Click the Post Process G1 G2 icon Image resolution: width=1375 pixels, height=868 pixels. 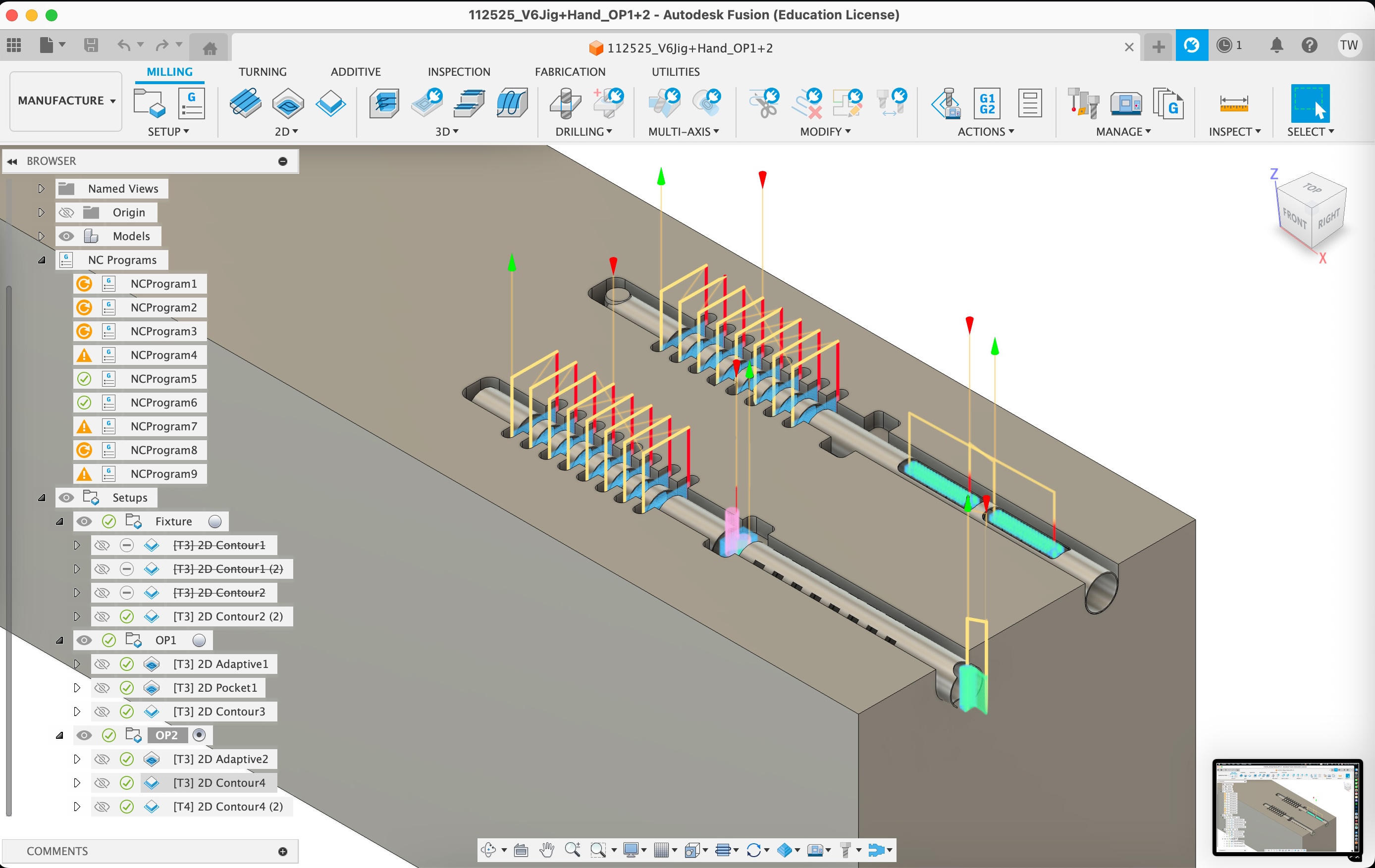(986, 103)
